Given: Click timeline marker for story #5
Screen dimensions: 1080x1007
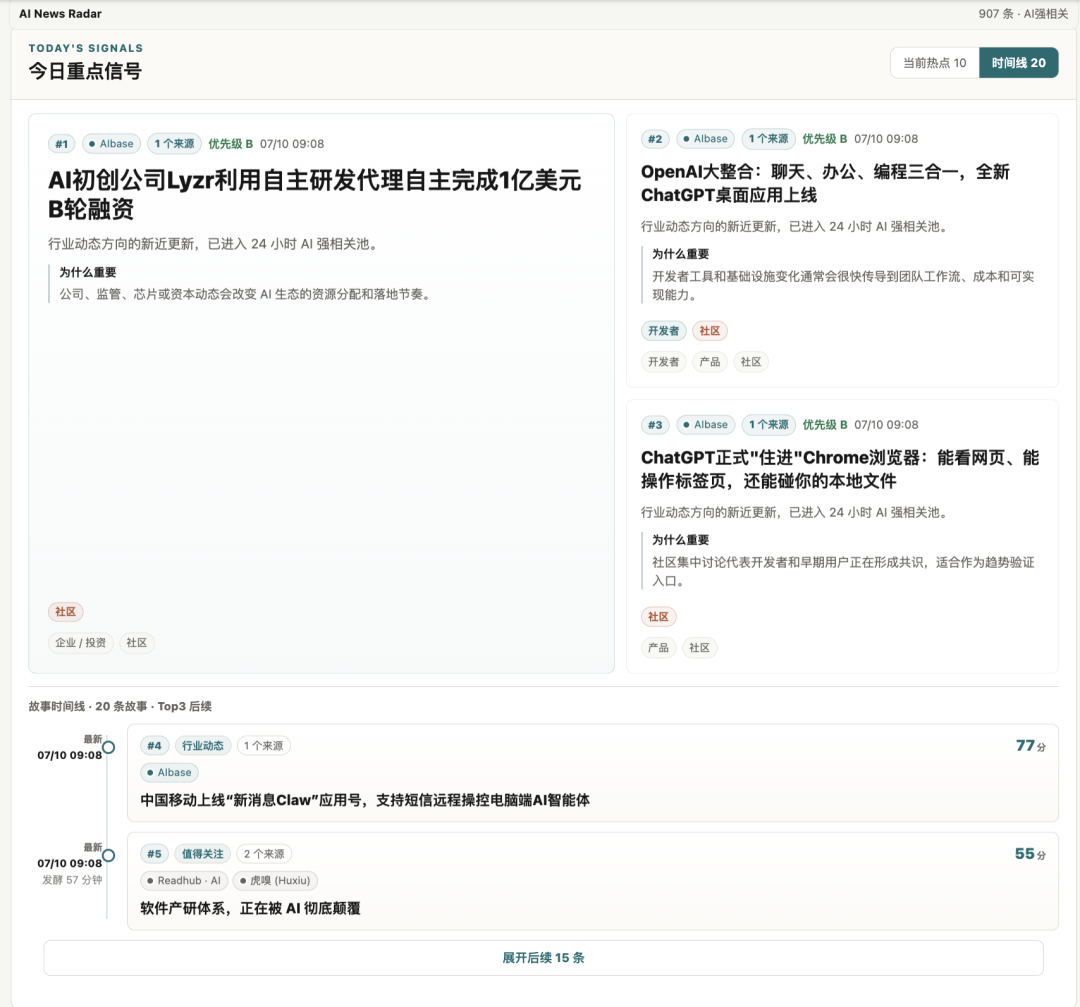Looking at the screenshot, I should [108, 855].
